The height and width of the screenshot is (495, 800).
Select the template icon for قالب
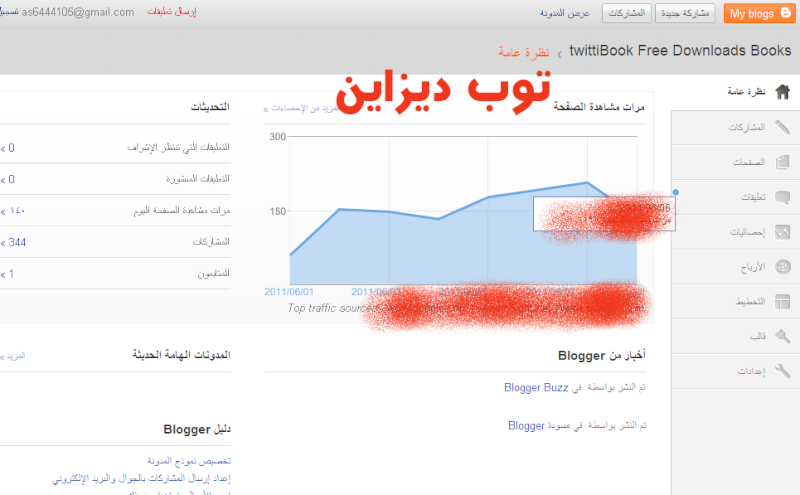pos(782,336)
